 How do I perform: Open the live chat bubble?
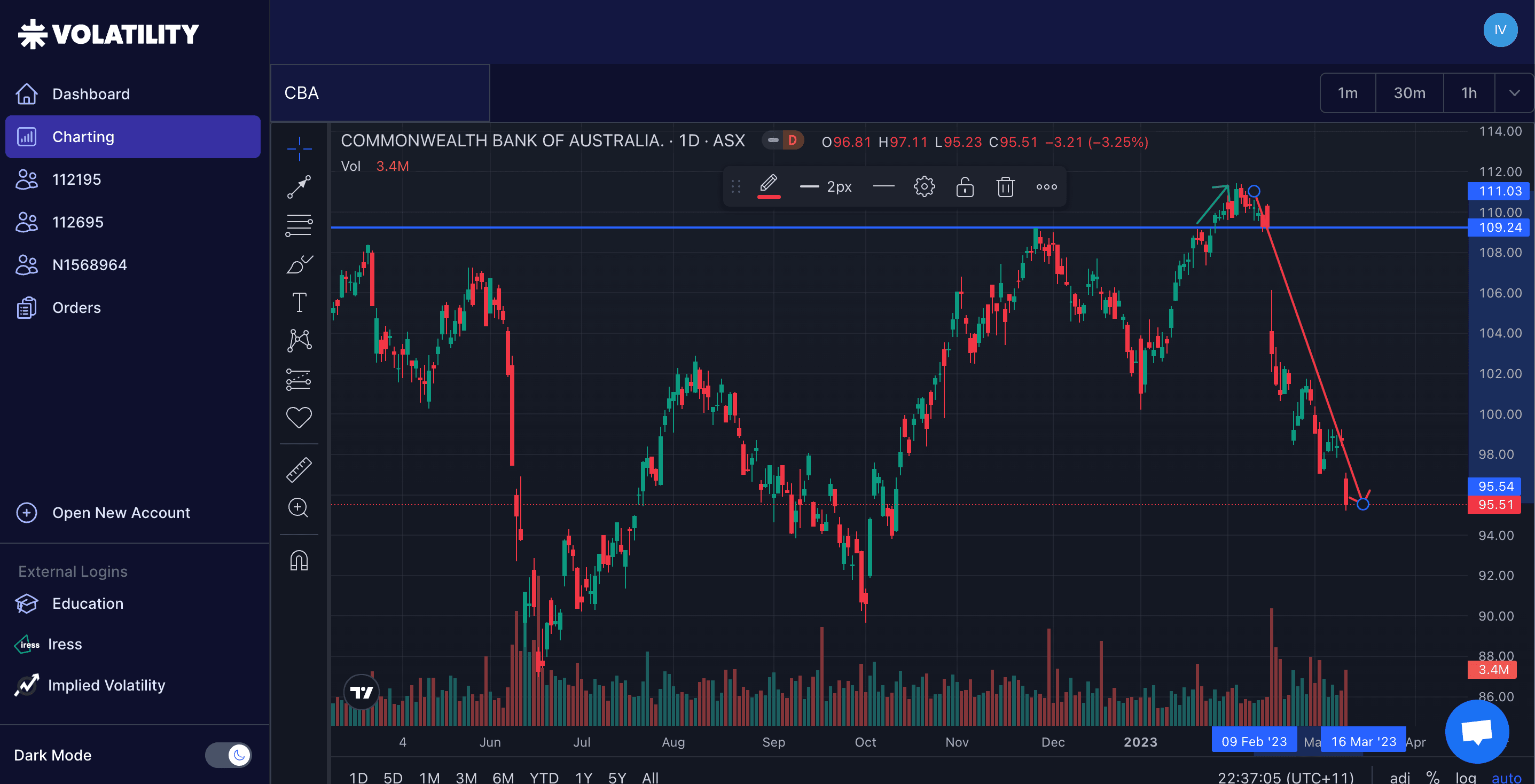coord(1477,731)
